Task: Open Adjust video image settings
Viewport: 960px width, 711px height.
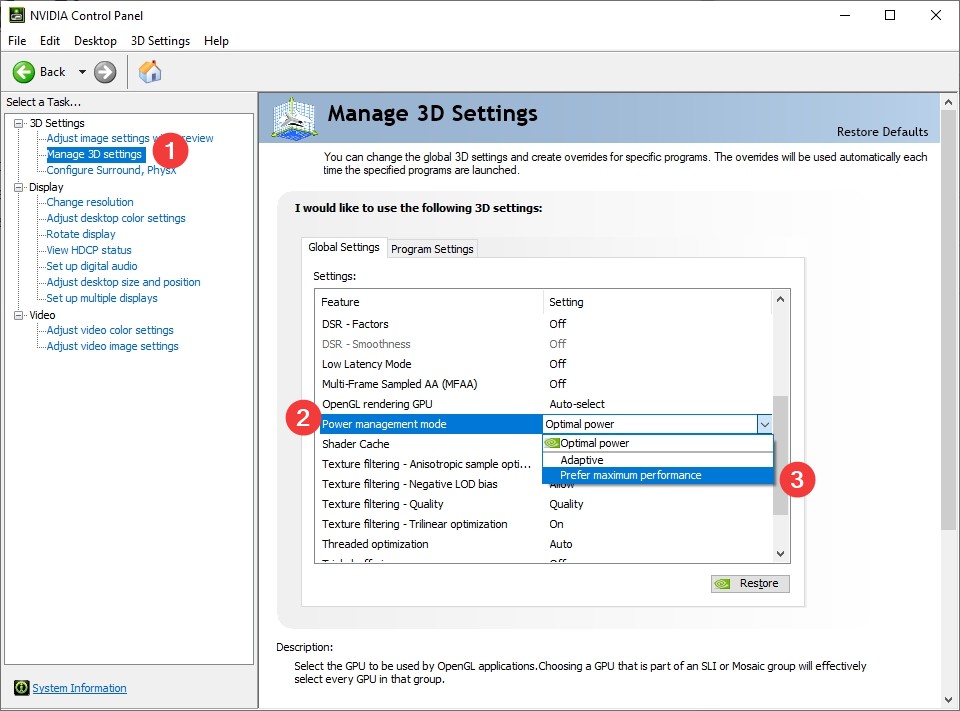Action: (113, 346)
